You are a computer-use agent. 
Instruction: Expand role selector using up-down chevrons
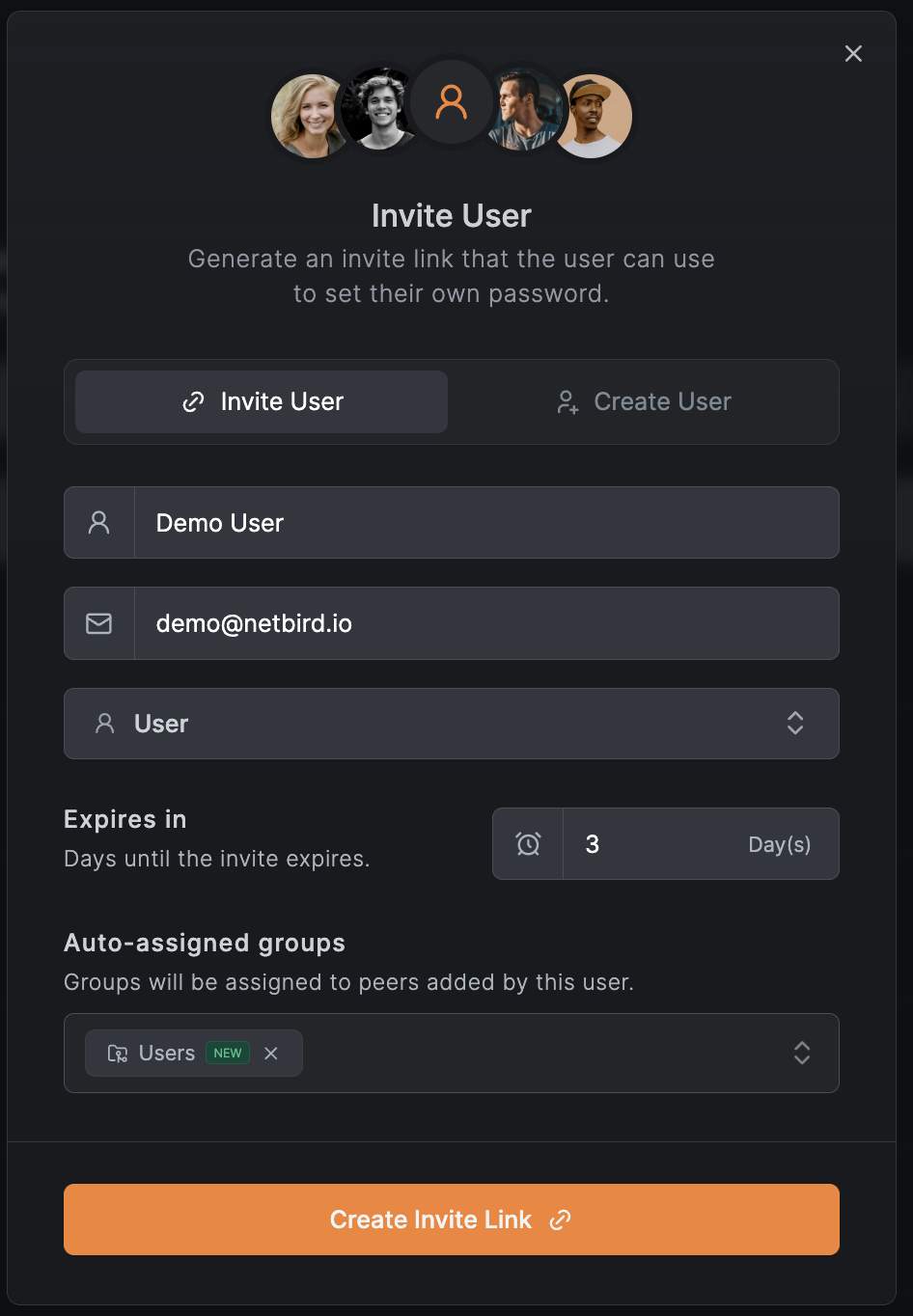click(795, 724)
